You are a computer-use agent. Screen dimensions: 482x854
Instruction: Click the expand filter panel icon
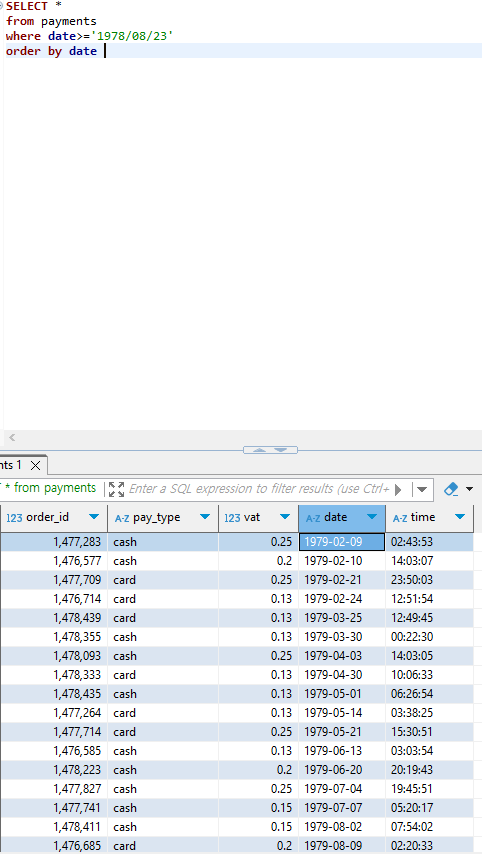116,489
